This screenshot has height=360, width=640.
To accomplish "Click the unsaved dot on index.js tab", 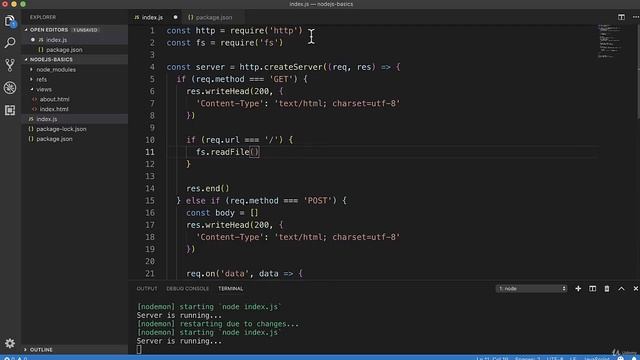I will 176,17.
